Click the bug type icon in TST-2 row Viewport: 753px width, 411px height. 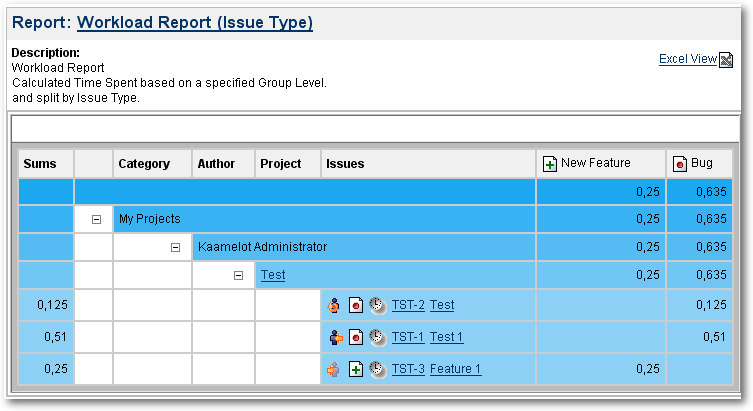pyautogui.click(x=356, y=305)
